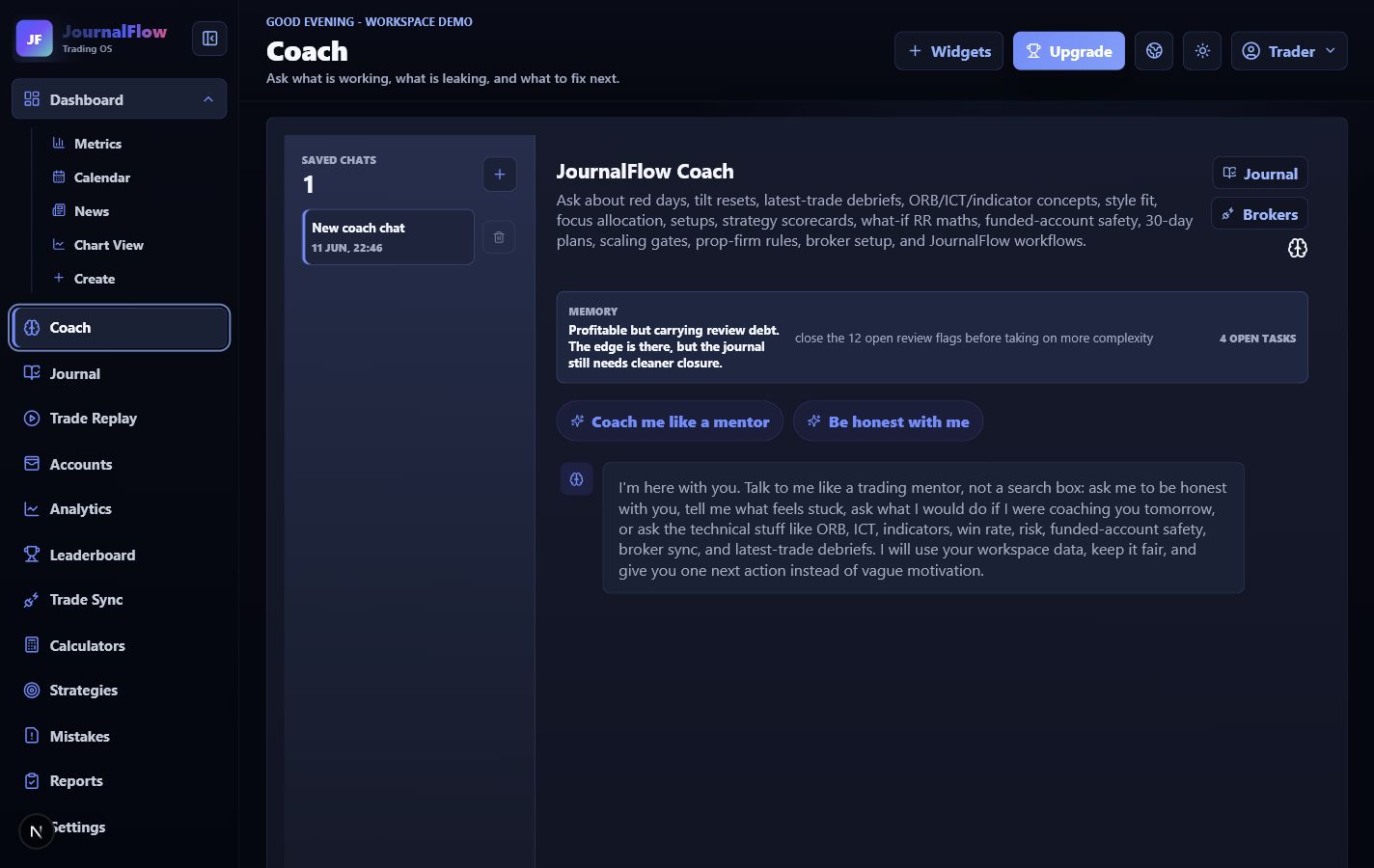Open Analytics in the sidebar
The height and width of the screenshot is (868, 1374).
click(120, 509)
